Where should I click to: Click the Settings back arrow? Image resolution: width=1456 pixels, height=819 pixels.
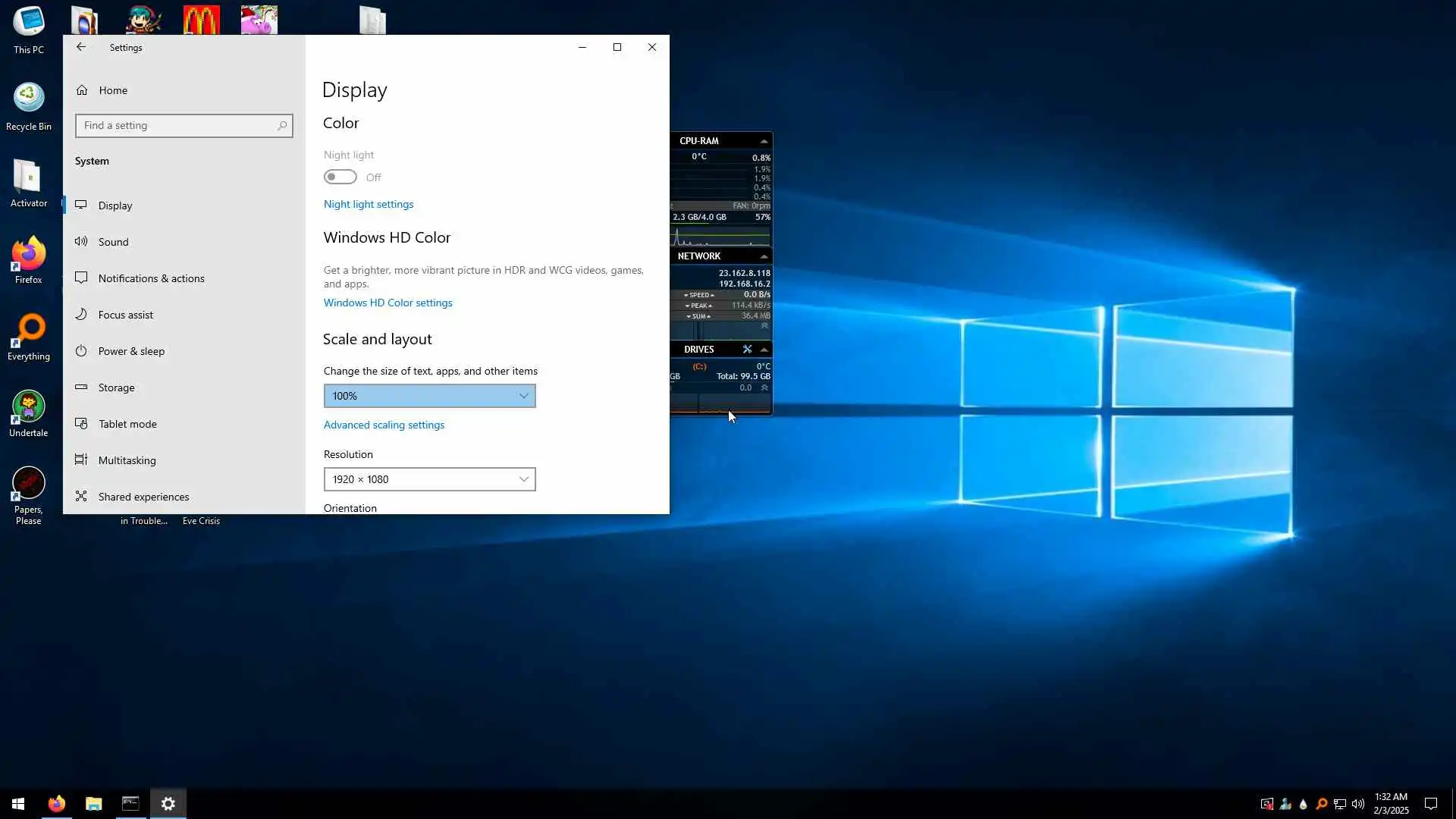point(81,47)
